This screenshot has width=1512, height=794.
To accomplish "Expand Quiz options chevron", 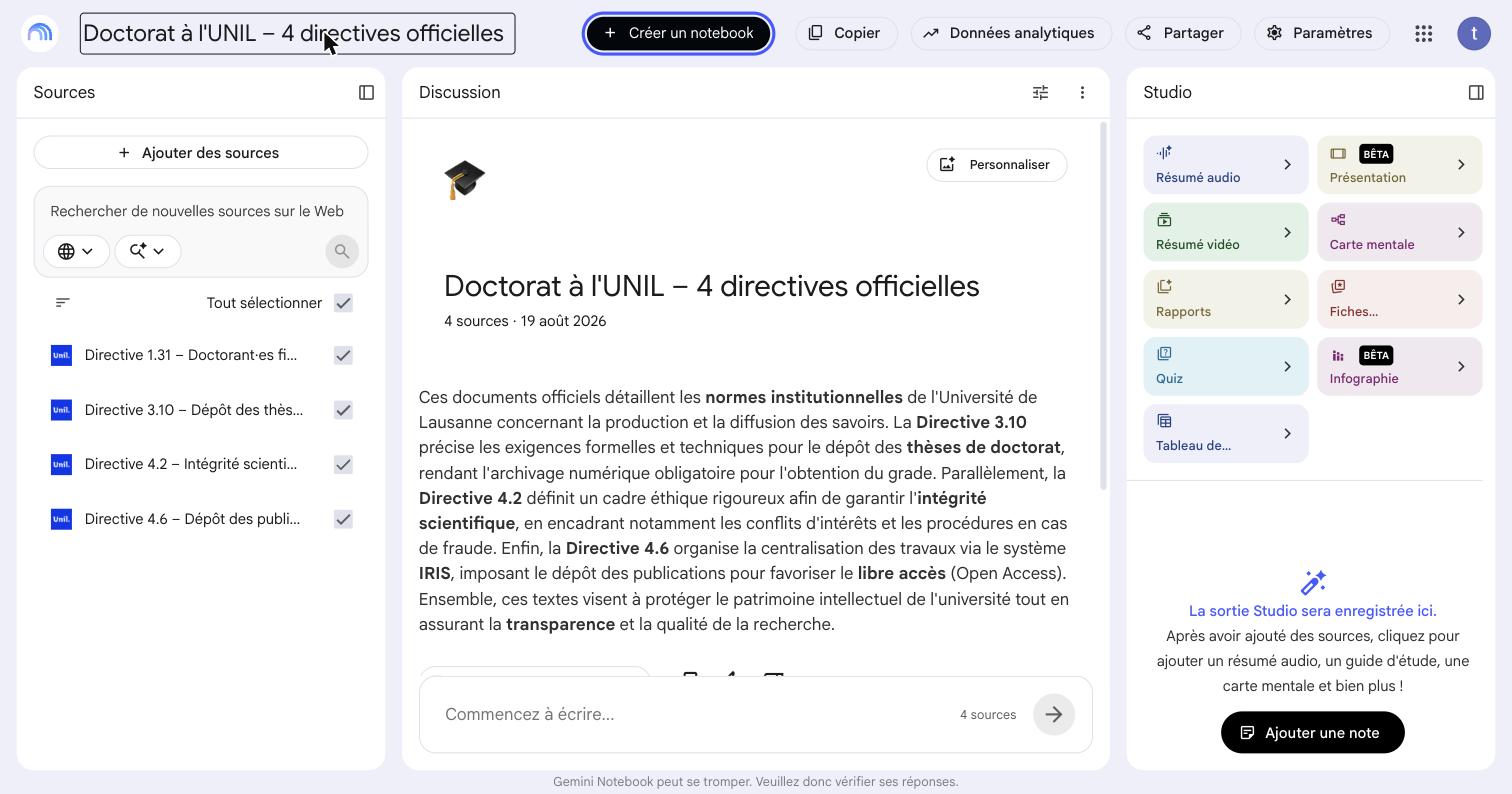I will [1288, 366].
